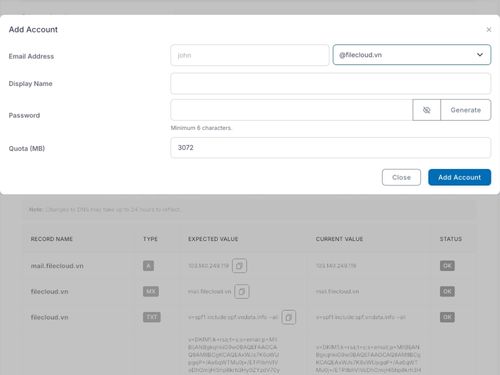Image resolution: width=500 pixels, height=375 pixels.
Task: Click filecloud.vn in the TXT row
Action: 49,317
